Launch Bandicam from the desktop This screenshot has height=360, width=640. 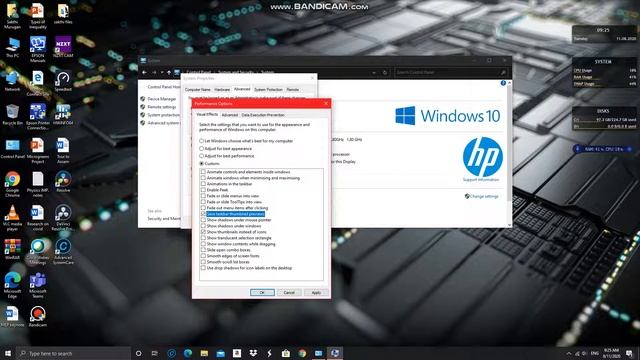(x=38, y=316)
